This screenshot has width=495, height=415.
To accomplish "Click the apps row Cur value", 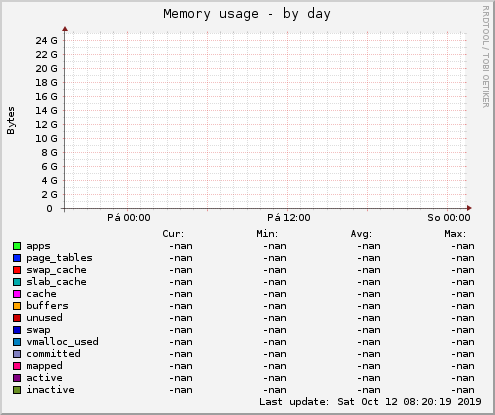I will click(x=181, y=246).
